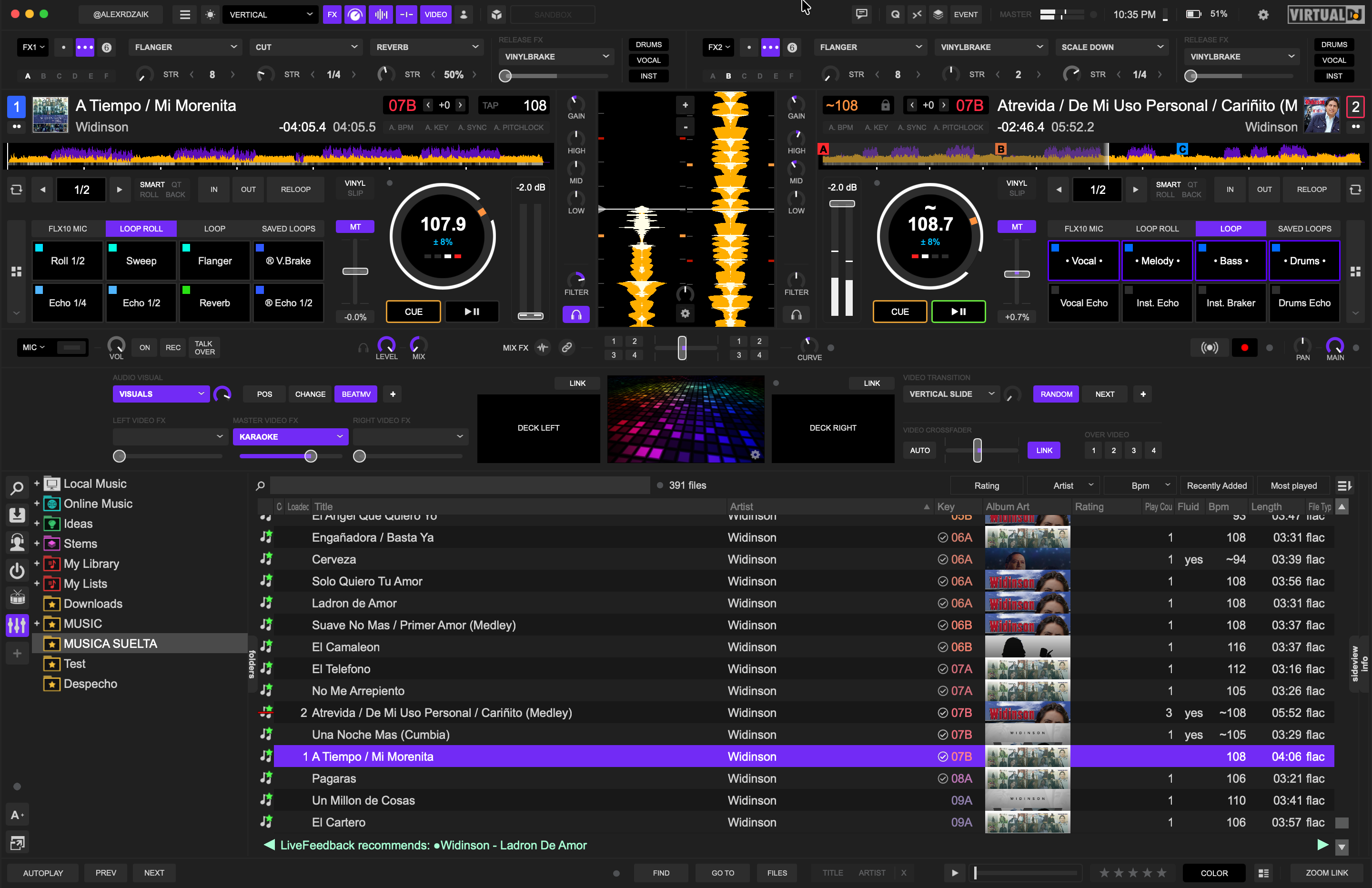Toggle master tempo MT on deck 1
The image size is (1372, 888).
coord(355,227)
